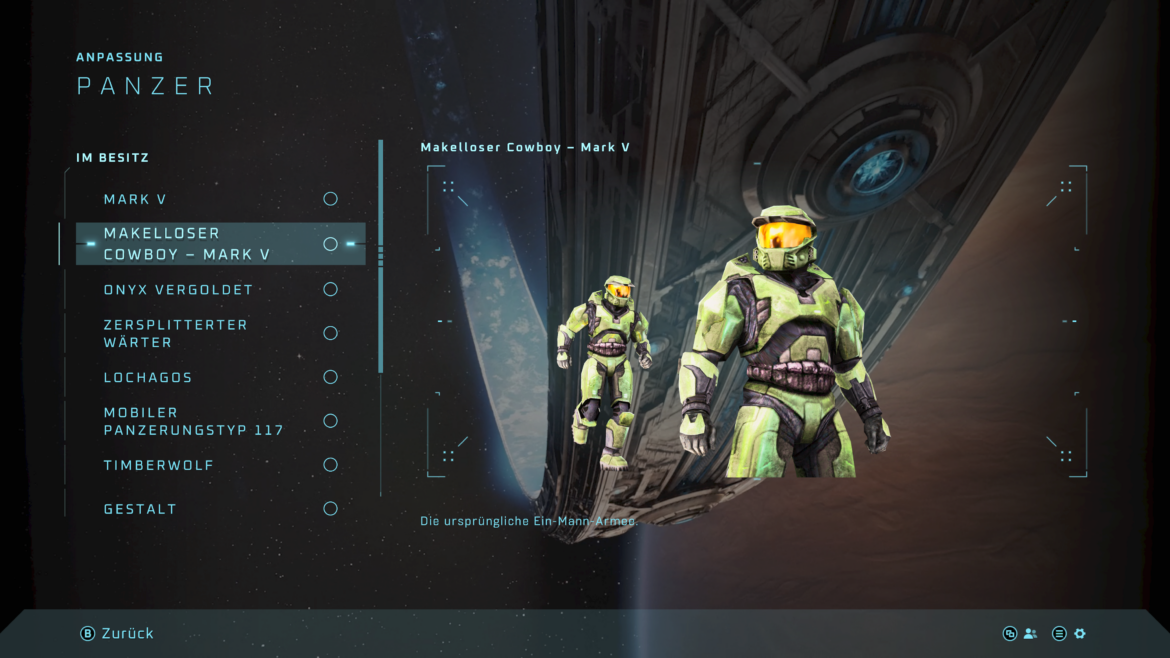Click the highlighted "MAKELLOSER COWBOY – MARK V" label
1170x658 pixels.
coord(187,244)
